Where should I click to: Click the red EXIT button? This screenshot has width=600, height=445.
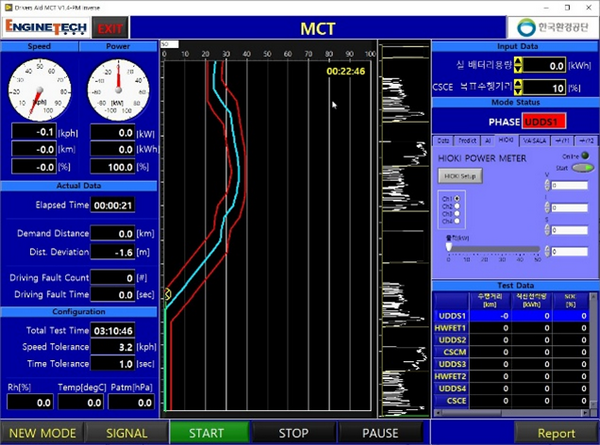[110, 28]
